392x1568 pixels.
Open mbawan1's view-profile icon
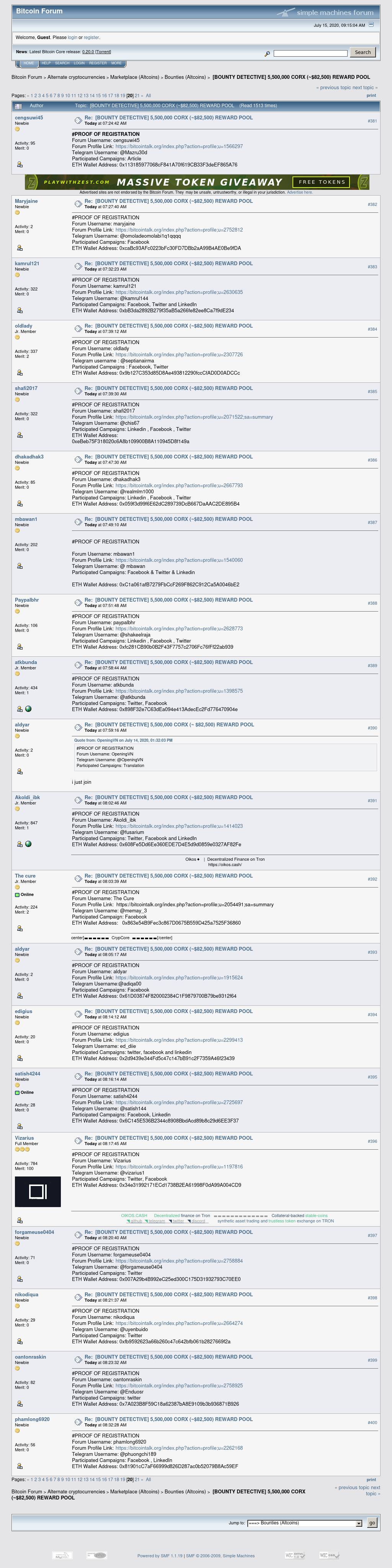(20, 566)
